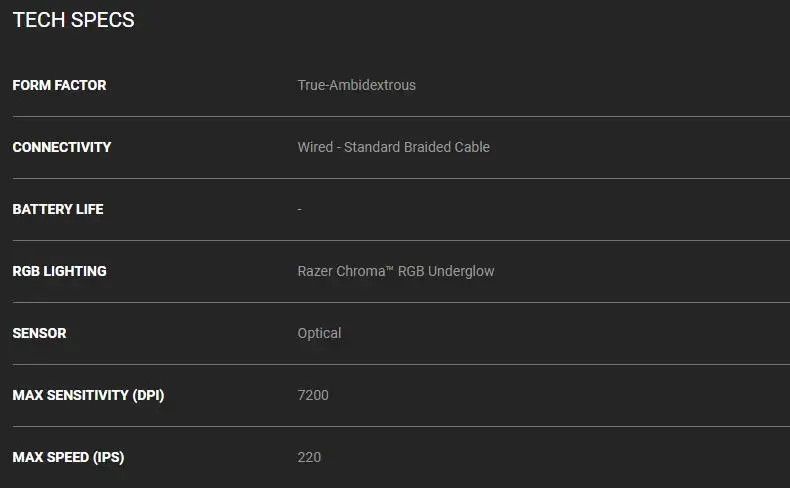Select the 7200 DPI value
Viewport: 790px width, 488px height.
[313, 395]
